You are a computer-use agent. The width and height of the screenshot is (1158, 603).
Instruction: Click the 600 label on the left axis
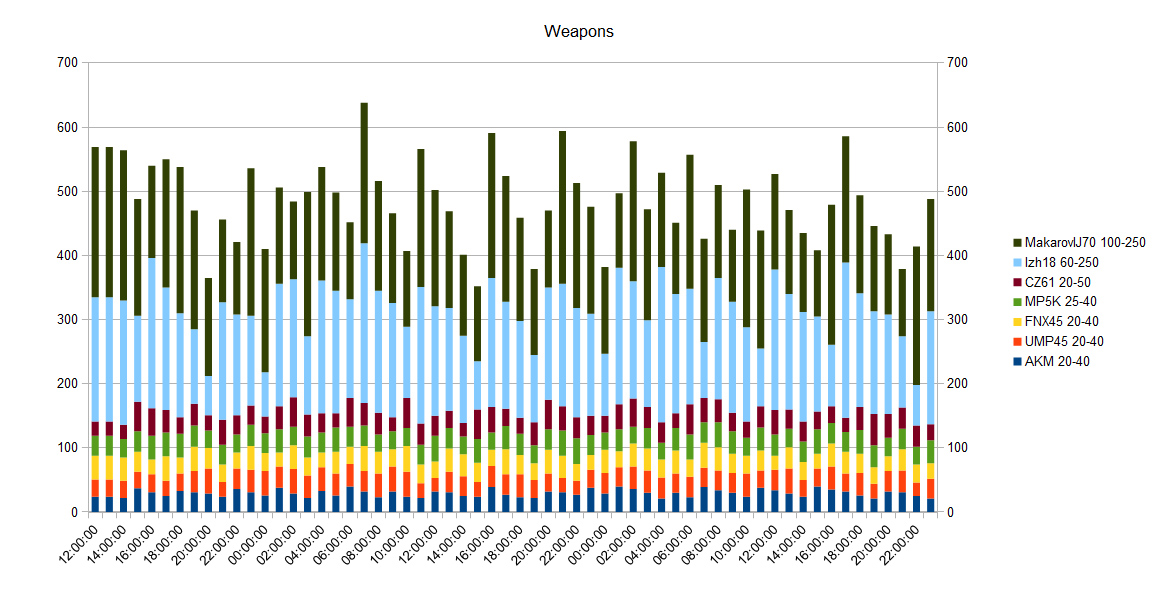pos(67,128)
